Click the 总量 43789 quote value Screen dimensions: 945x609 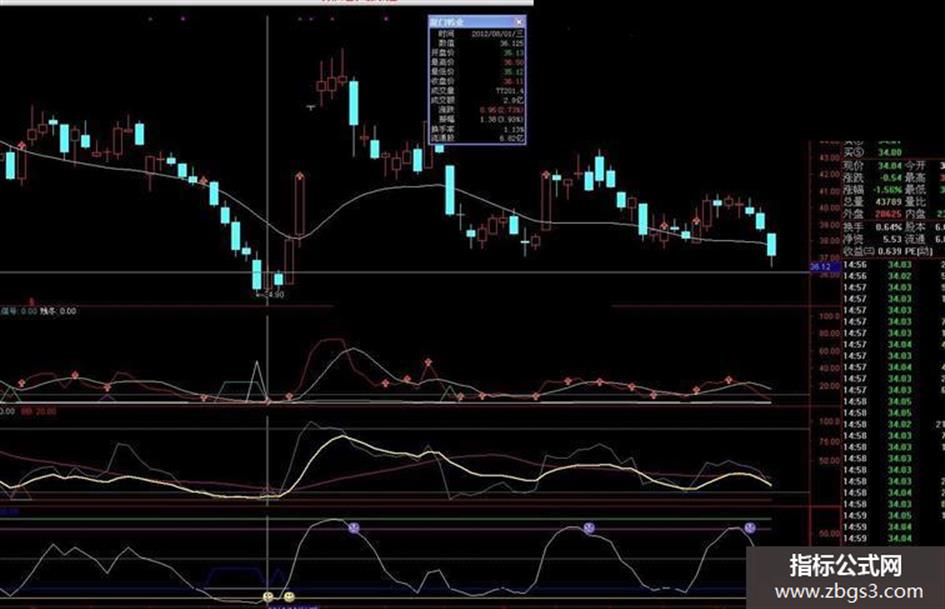(x=888, y=201)
